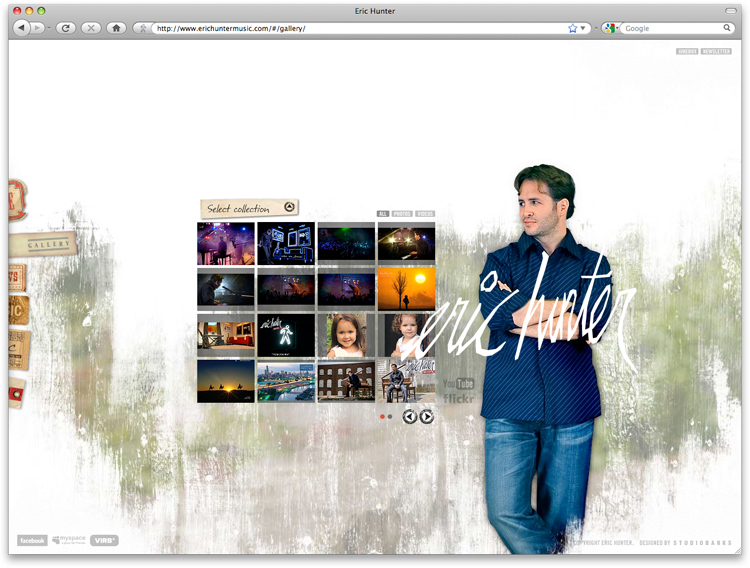Expand the Select collection dropdown
The image size is (750, 568).
point(250,208)
